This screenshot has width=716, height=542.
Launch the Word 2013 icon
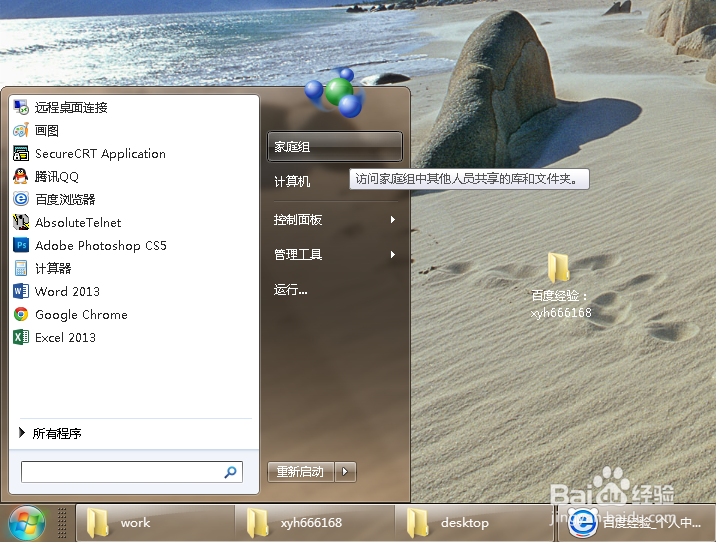point(21,291)
